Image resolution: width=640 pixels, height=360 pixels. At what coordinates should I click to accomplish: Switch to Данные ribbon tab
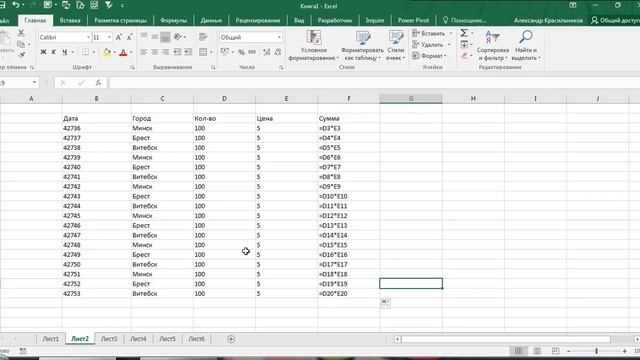pos(211,20)
